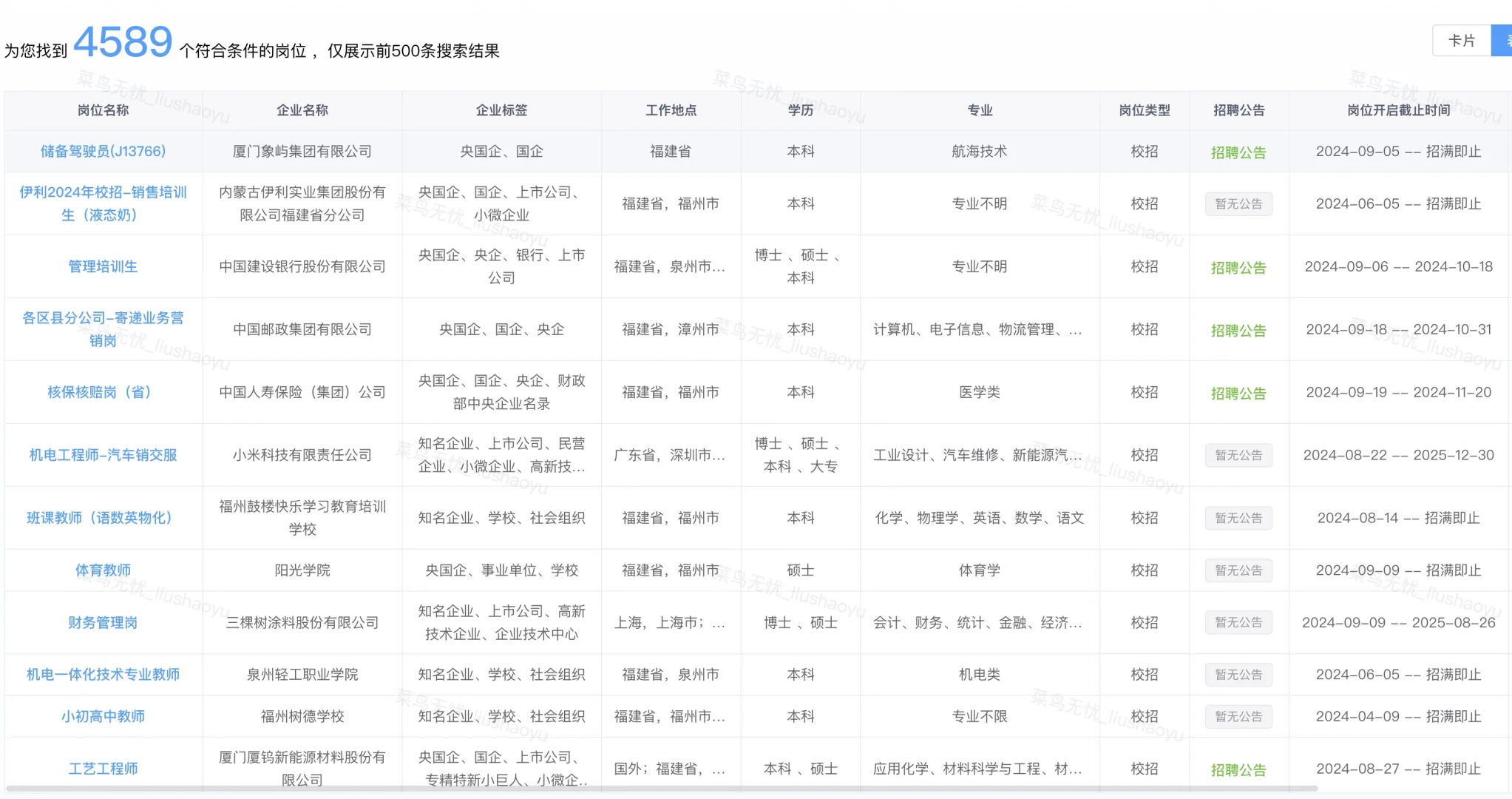Switch to the 卡片 card view

coord(1461,41)
